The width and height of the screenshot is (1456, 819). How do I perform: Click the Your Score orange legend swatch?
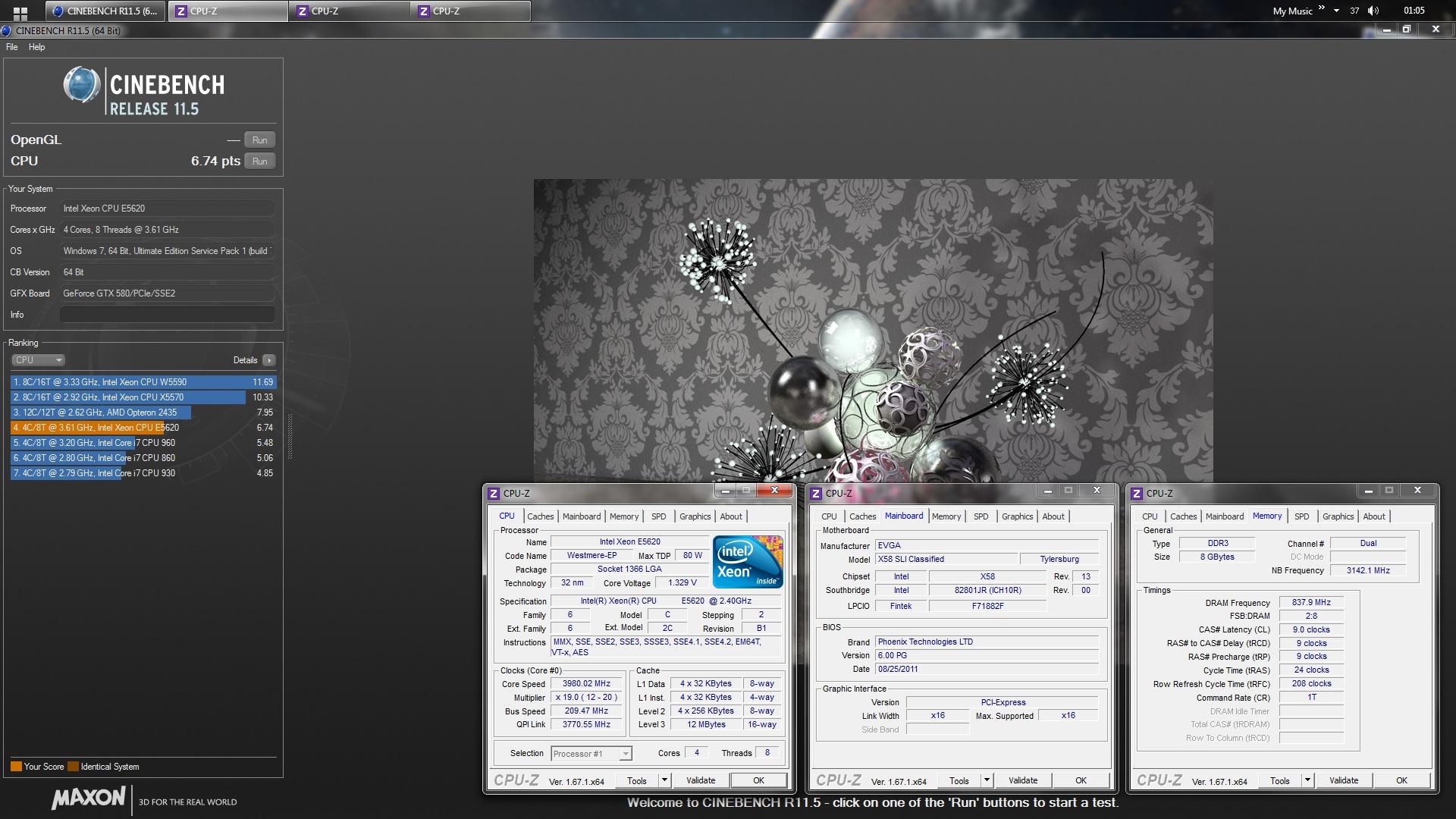16,767
